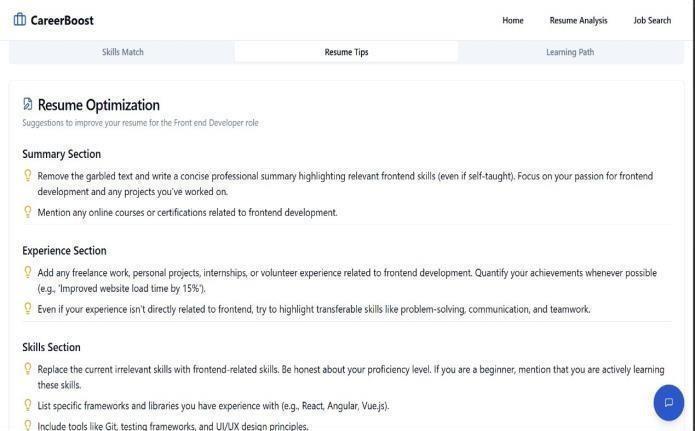Click lightbulb icon beside 'Add any freelance work'
The height and width of the screenshot is (431, 695).
[28, 272]
